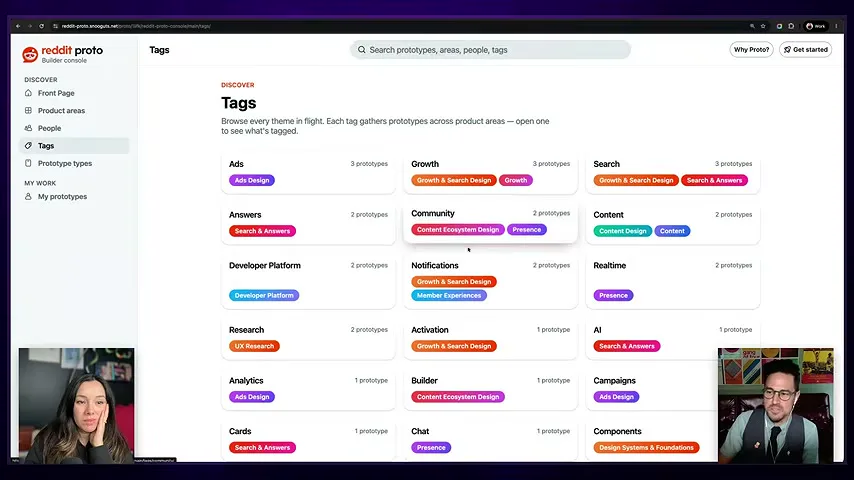
Task: Click the zoom magnifier icon in the address bar
Action: [752, 26]
